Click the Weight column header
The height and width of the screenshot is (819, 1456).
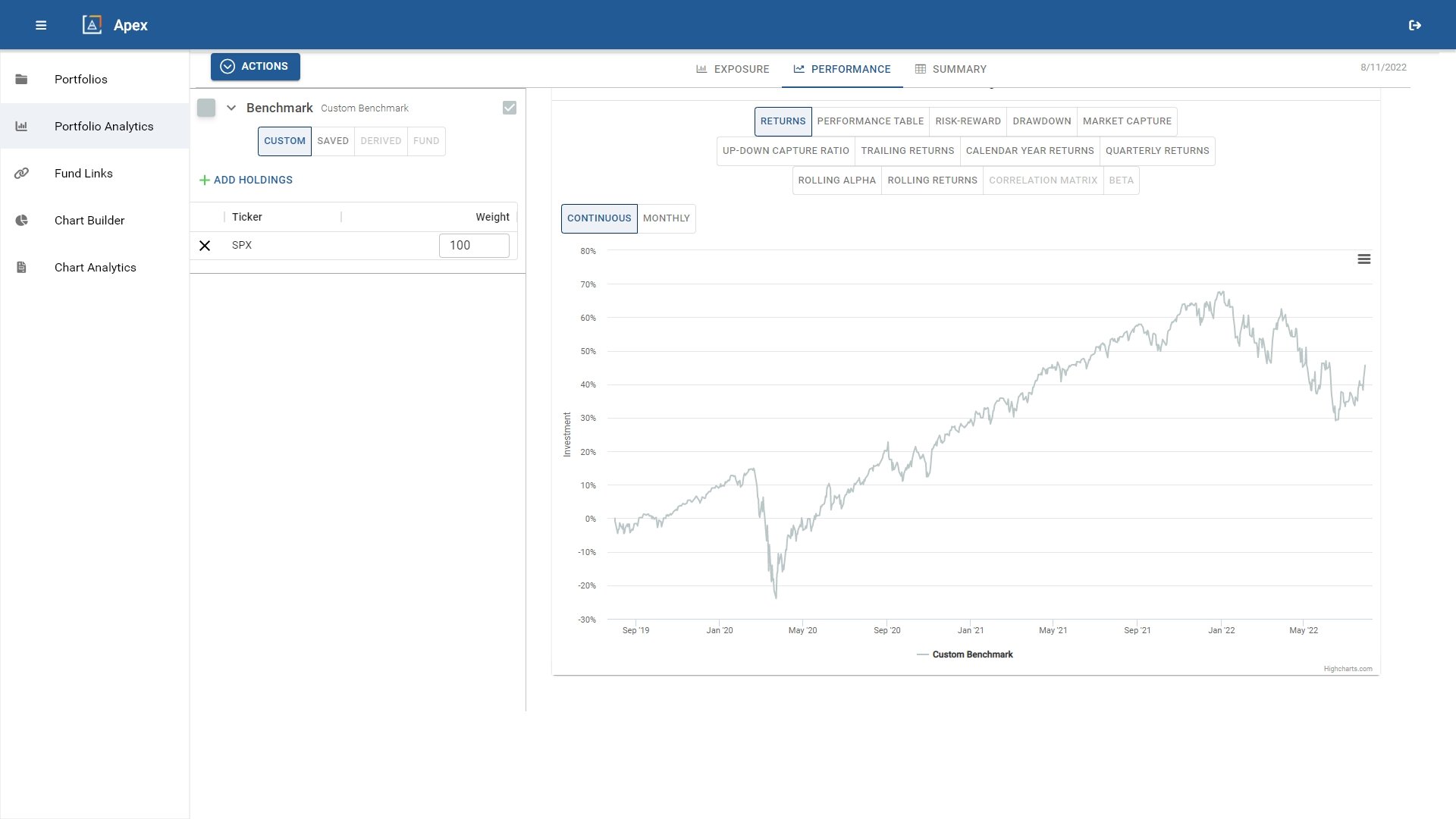[492, 217]
